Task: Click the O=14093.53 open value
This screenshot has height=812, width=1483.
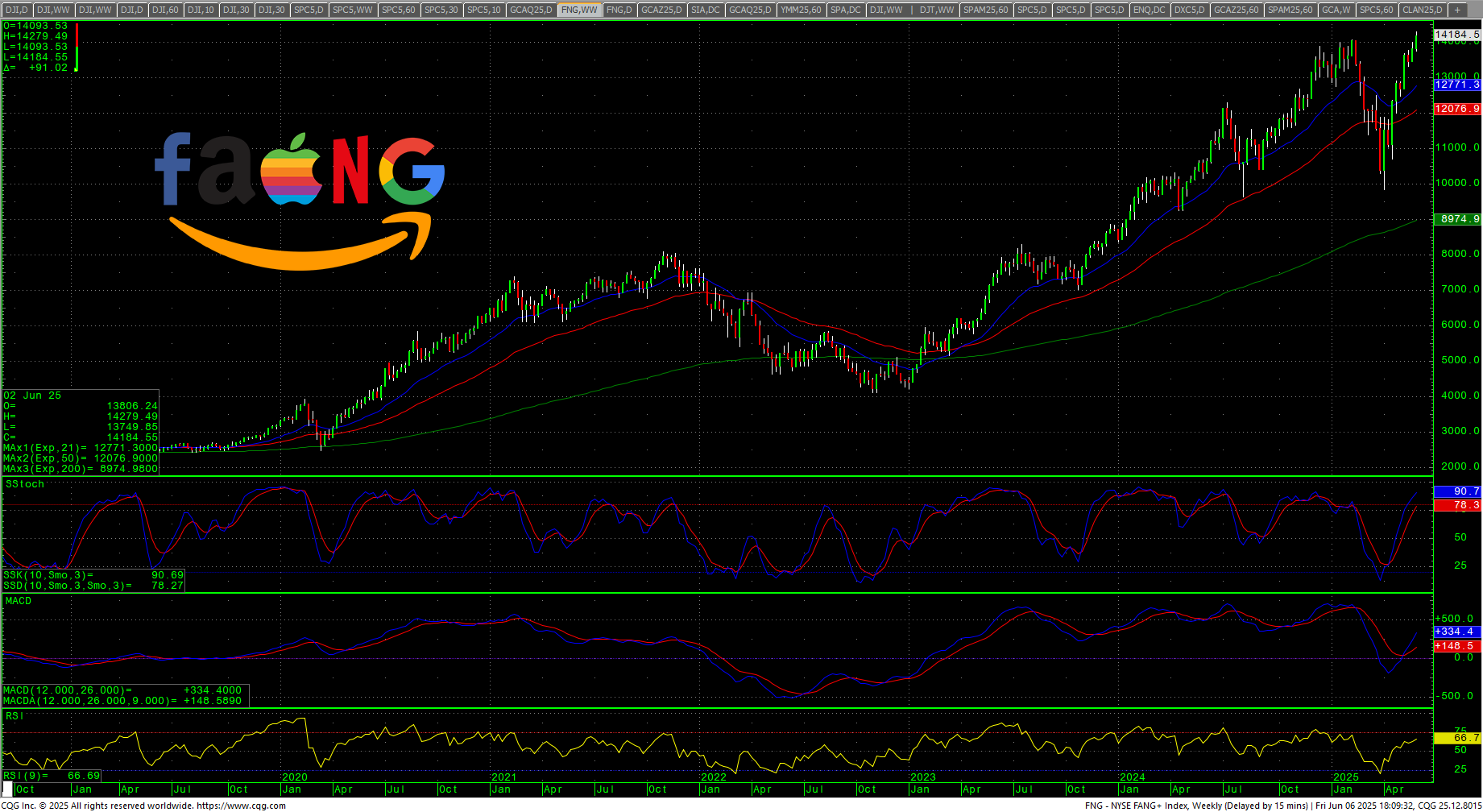Action: 36,26
